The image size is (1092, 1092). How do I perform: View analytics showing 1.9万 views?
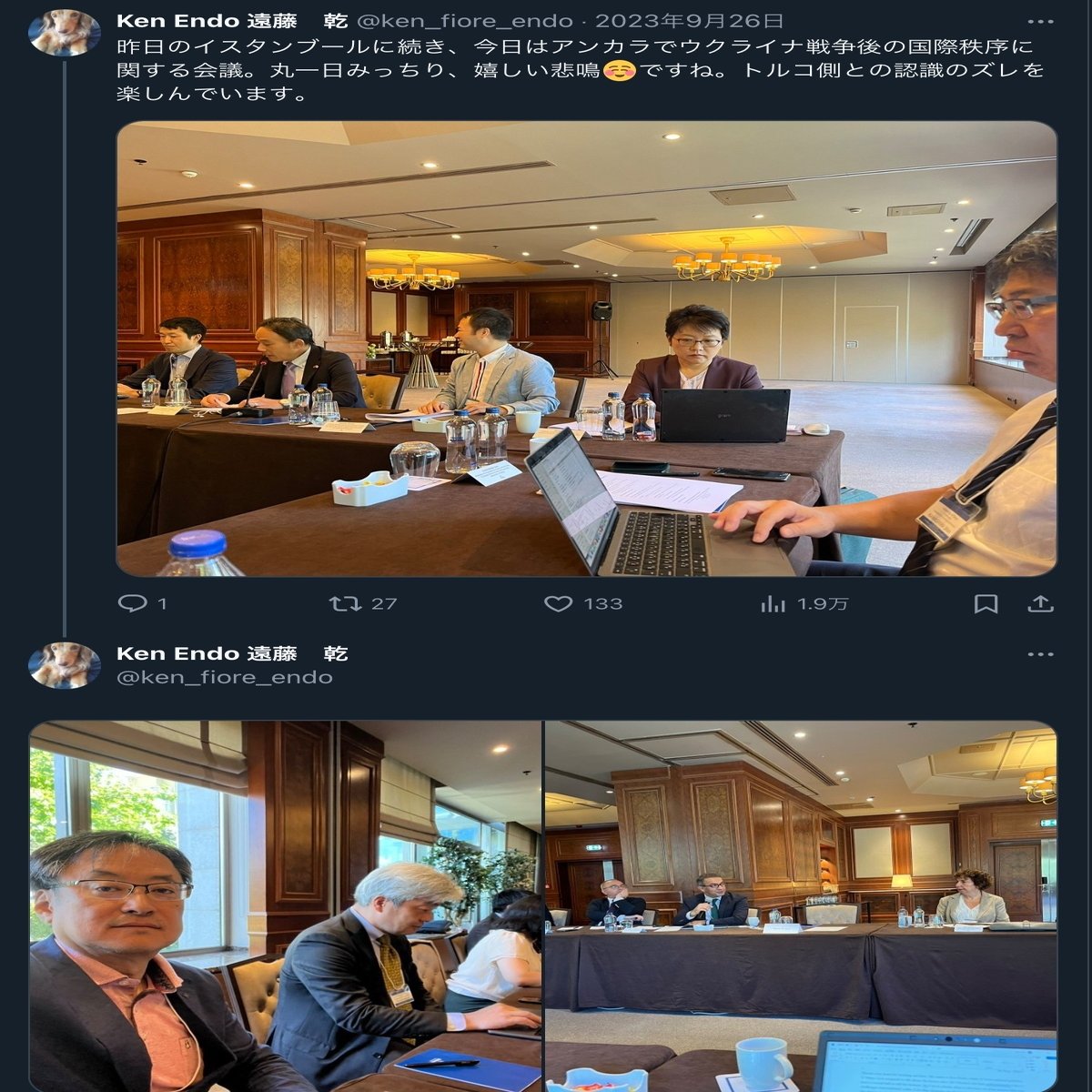point(773,603)
